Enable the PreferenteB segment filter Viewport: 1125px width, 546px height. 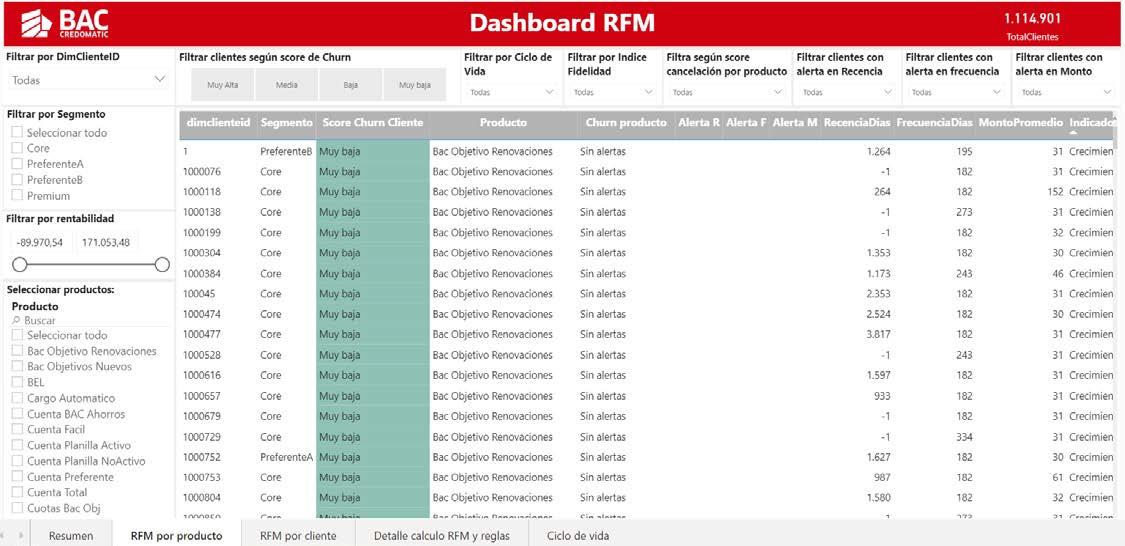(x=17, y=179)
